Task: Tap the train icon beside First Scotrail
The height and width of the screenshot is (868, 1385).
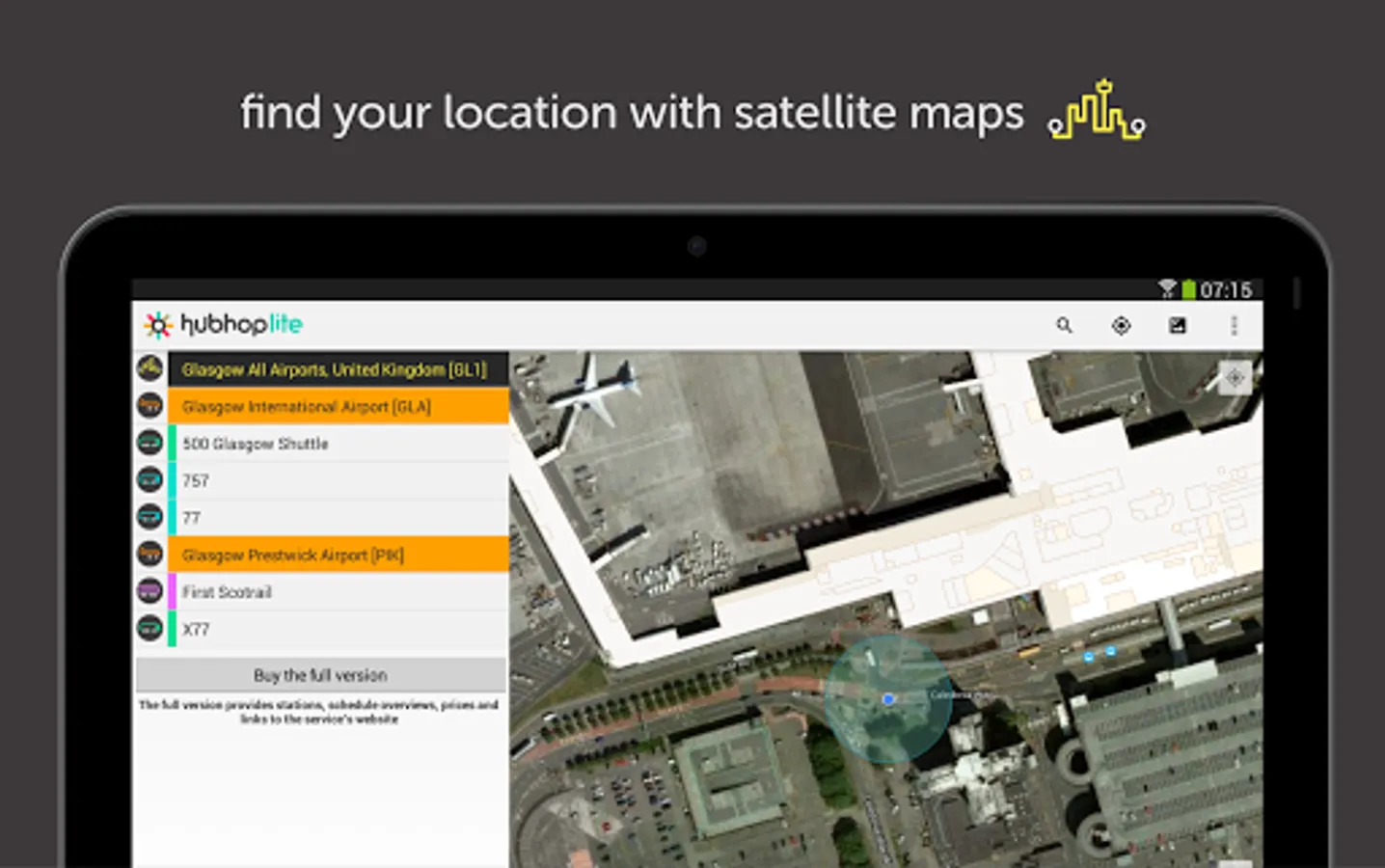Action: (x=149, y=590)
